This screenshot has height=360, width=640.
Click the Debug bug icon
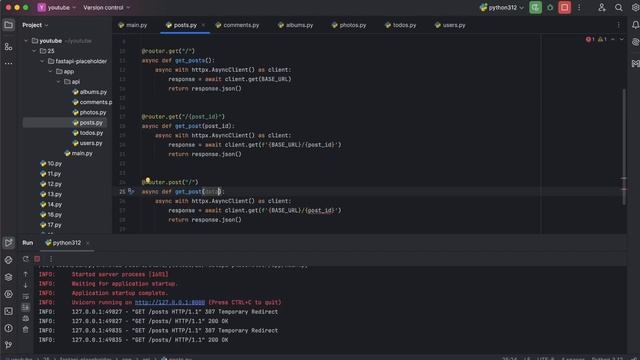(x=550, y=7)
